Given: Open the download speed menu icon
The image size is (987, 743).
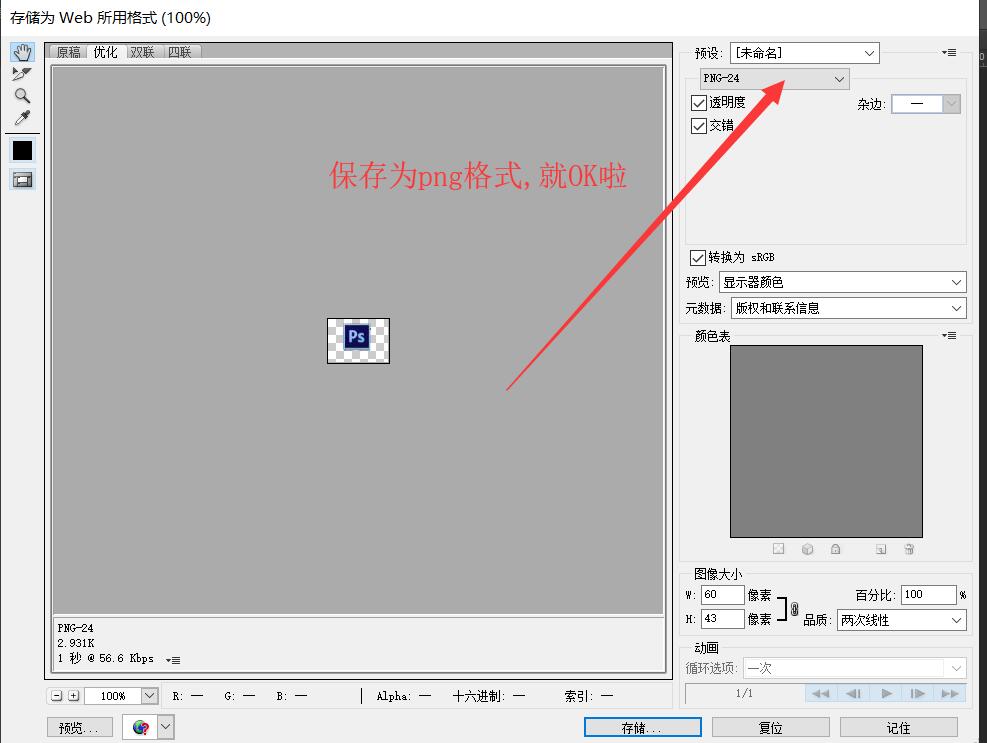Looking at the screenshot, I should (x=173, y=660).
